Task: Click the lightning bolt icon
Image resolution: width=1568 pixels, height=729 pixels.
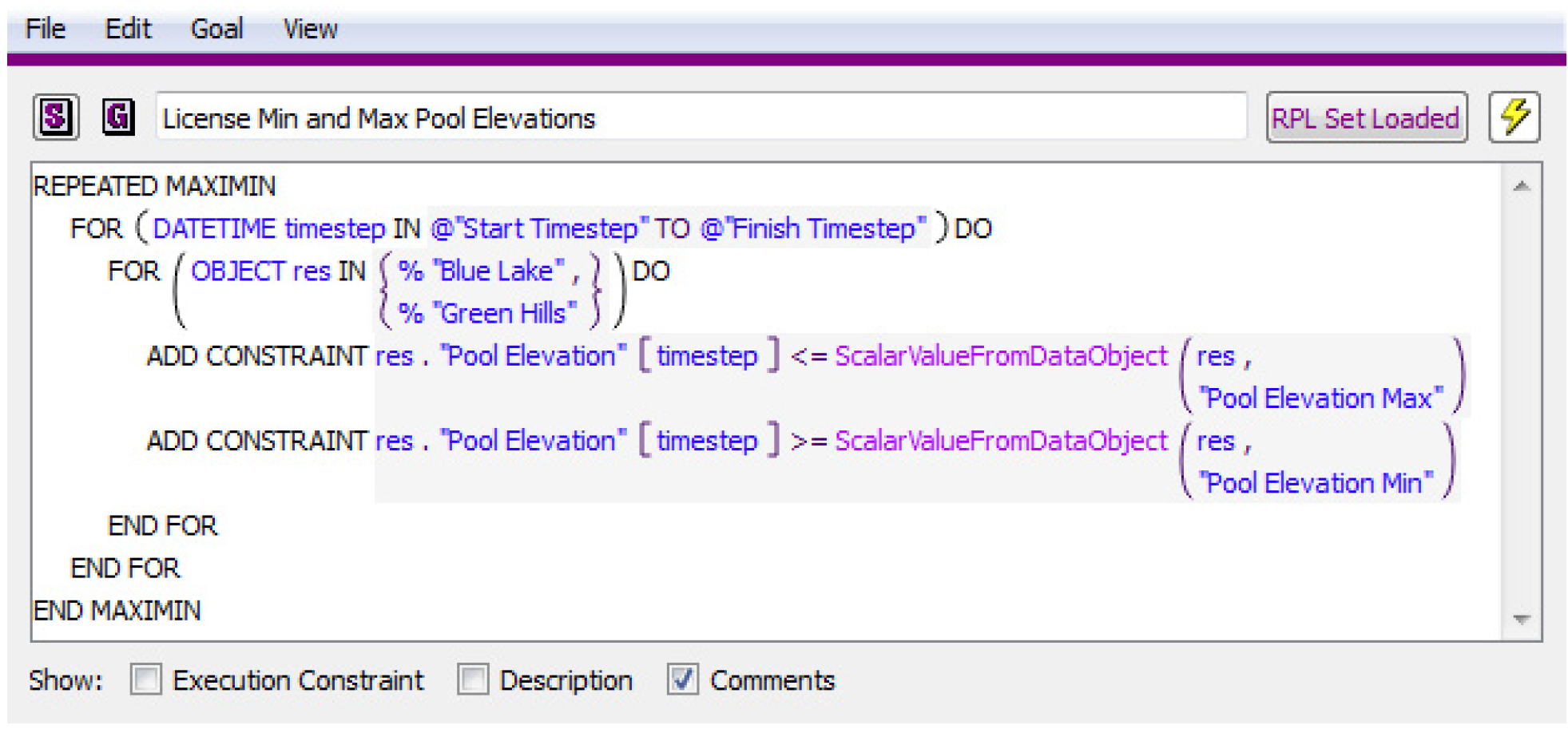Action: [x=1514, y=117]
